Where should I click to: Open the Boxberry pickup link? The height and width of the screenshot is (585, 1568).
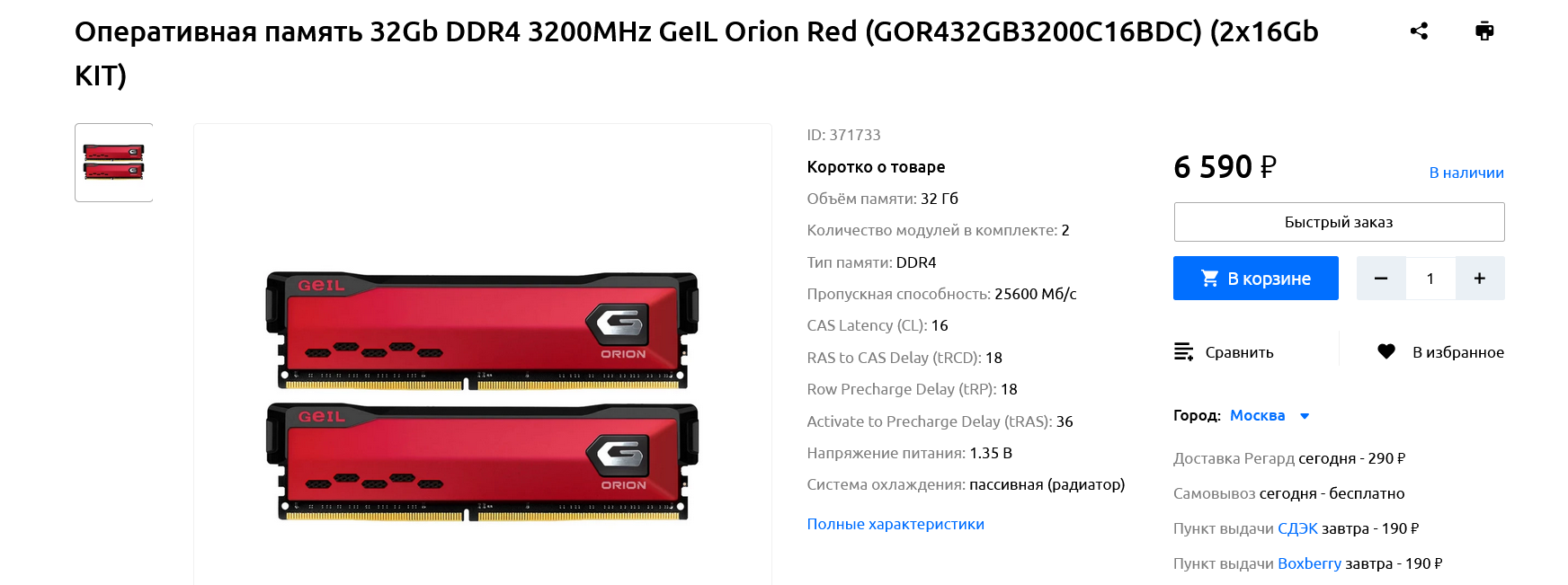[x=1309, y=563]
